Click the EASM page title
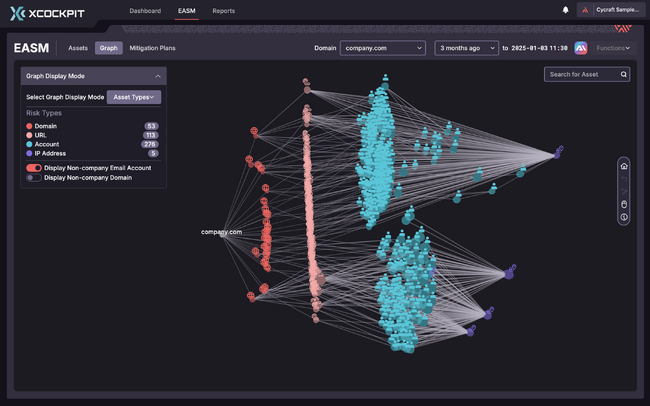The width and height of the screenshot is (650, 406). point(31,48)
